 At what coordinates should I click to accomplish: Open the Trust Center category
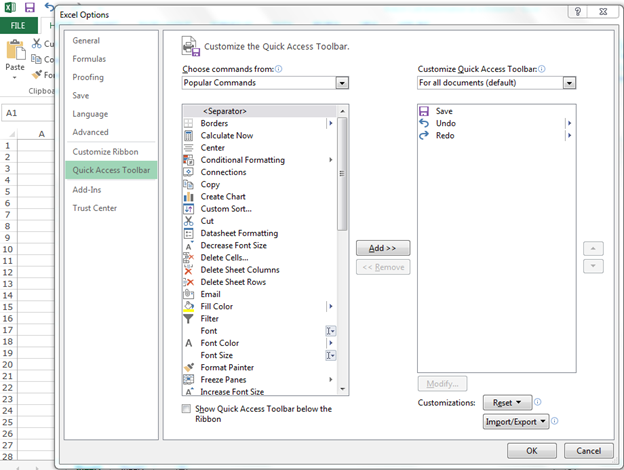point(95,208)
